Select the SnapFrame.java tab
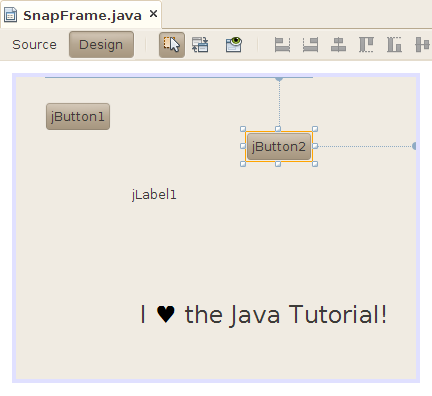 [81, 15]
